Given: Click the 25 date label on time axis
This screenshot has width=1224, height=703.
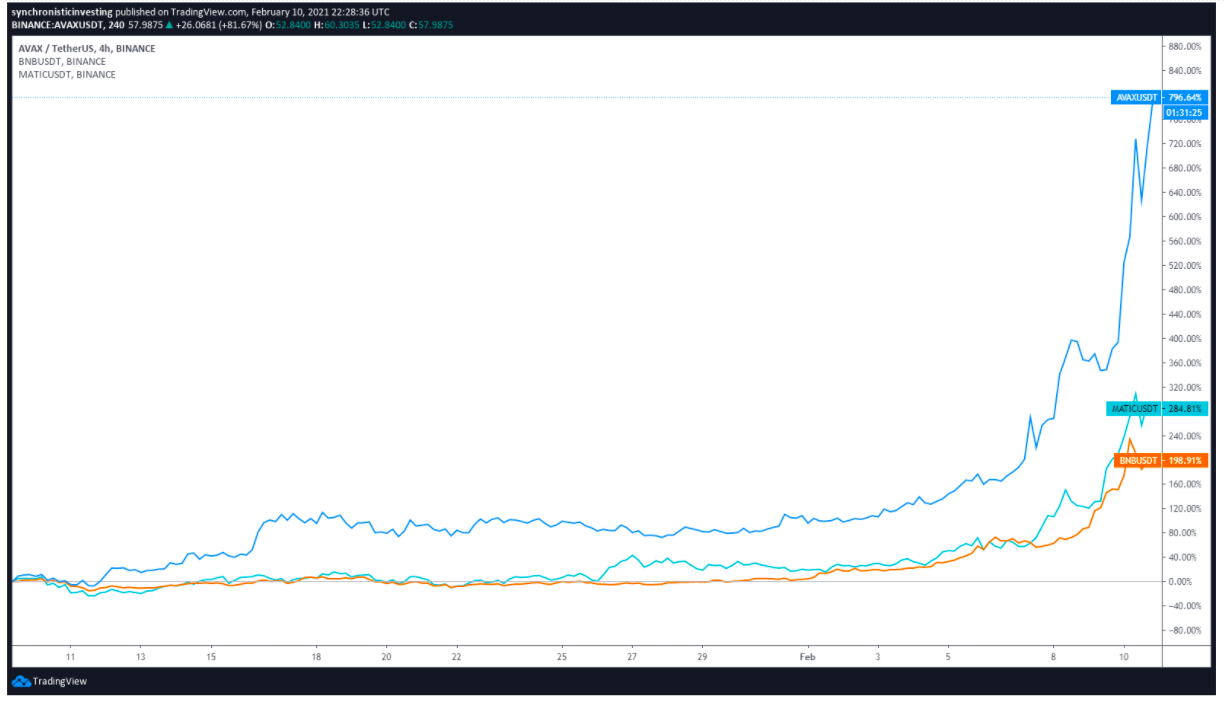Looking at the screenshot, I should click(562, 657).
